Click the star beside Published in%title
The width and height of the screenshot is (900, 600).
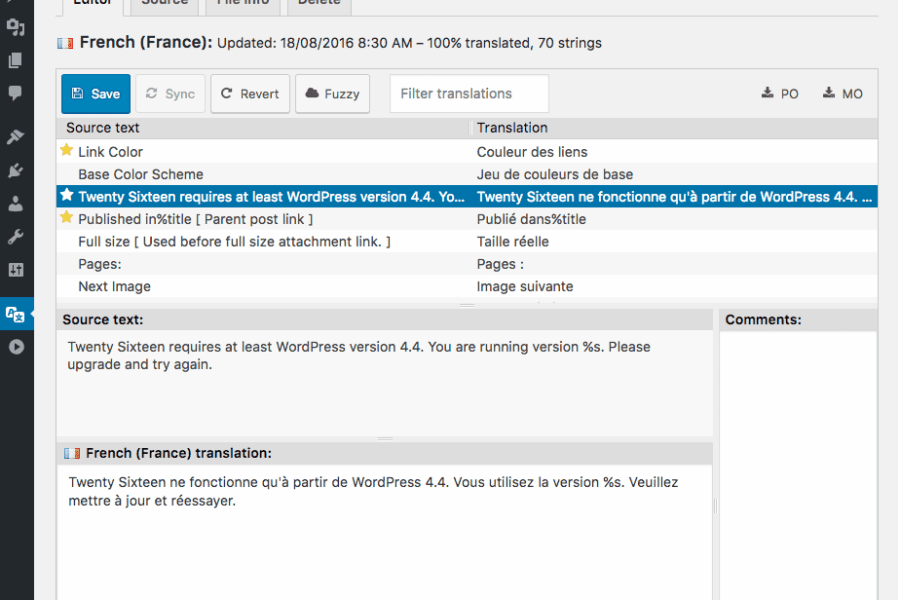pos(67,218)
